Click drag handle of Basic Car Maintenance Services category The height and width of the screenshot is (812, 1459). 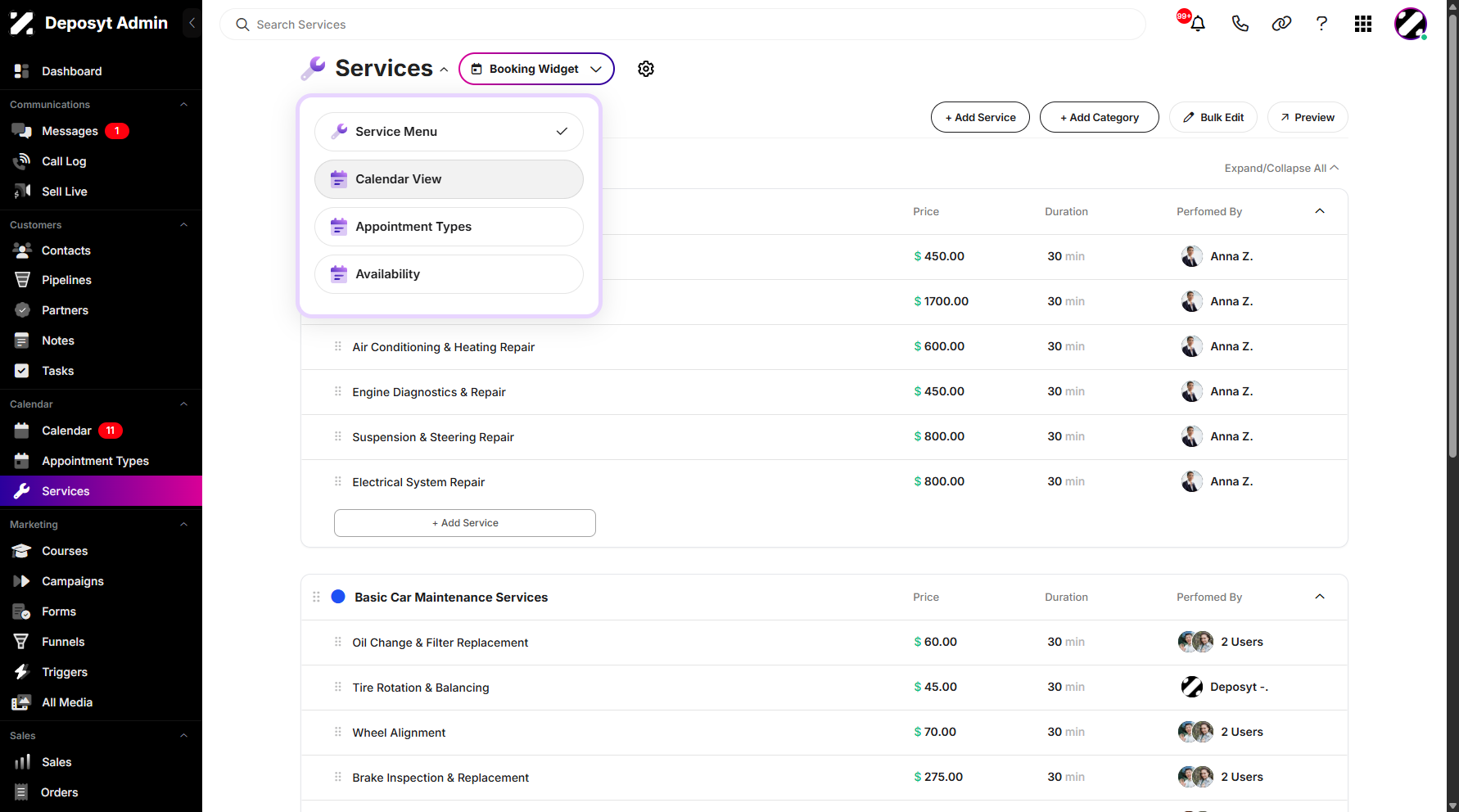[316, 597]
